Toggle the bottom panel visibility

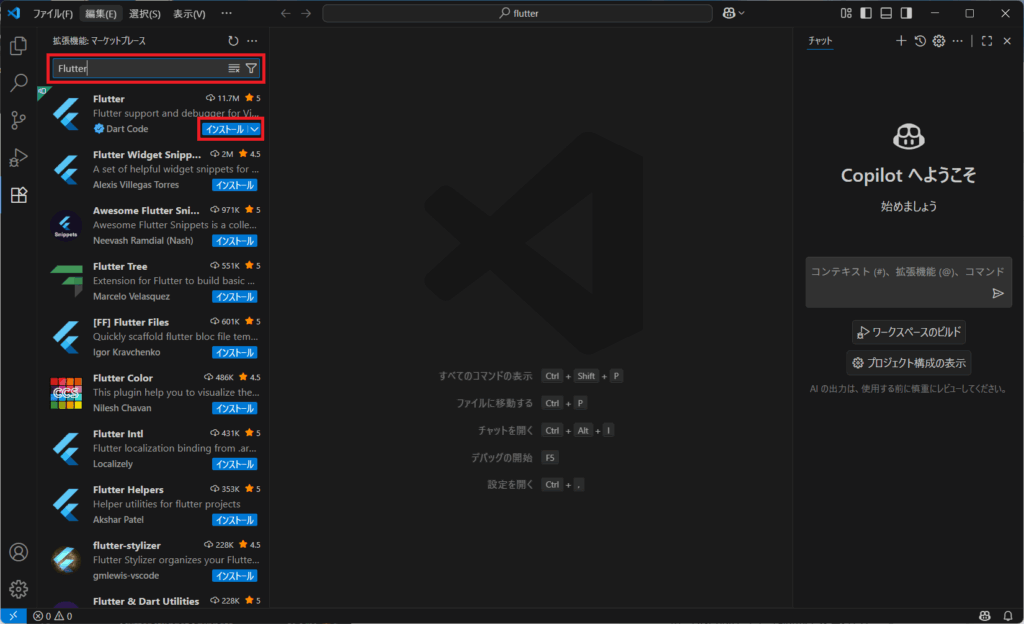pyautogui.click(x=886, y=13)
